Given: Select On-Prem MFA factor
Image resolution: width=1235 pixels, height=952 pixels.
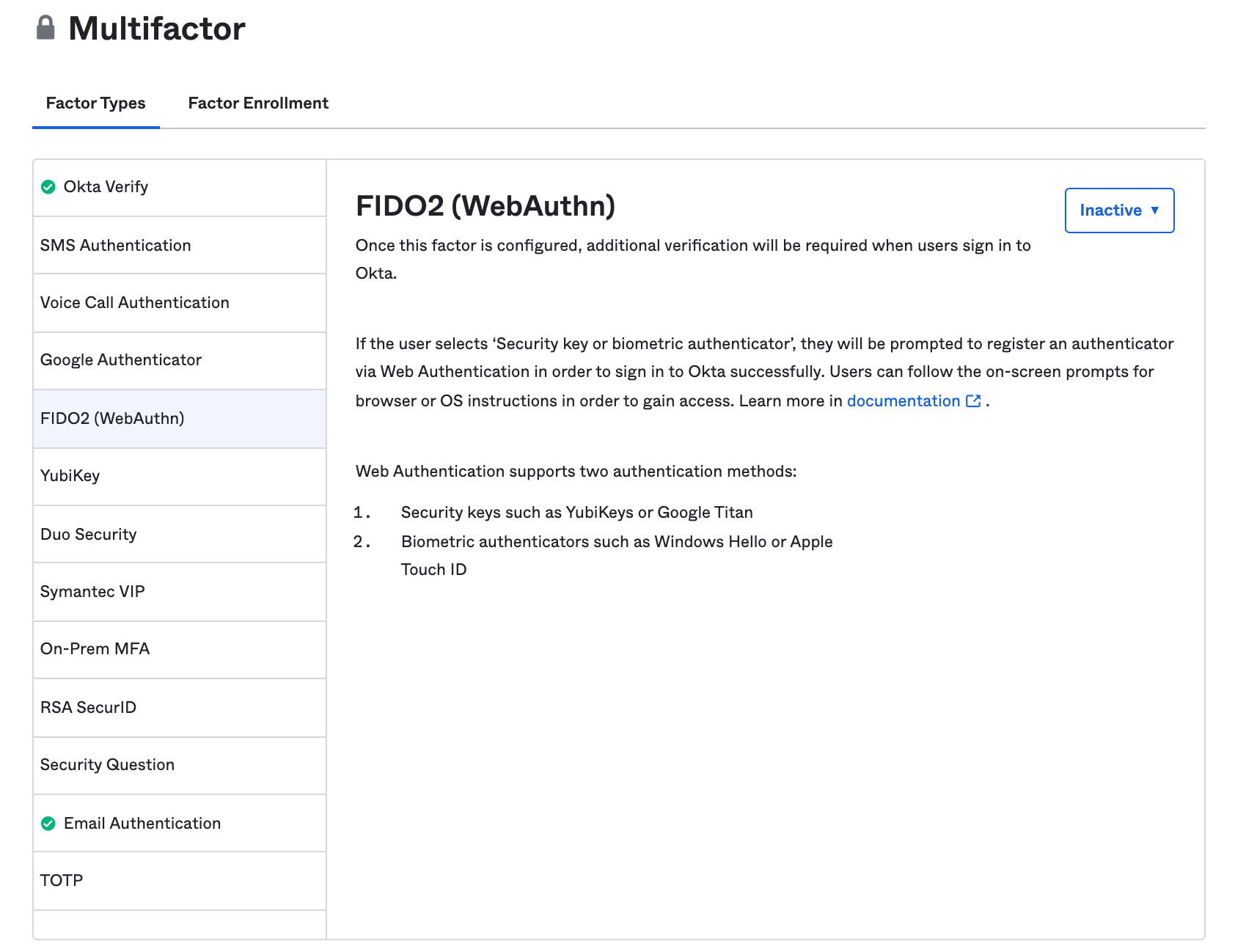Looking at the screenshot, I should tap(95, 649).
